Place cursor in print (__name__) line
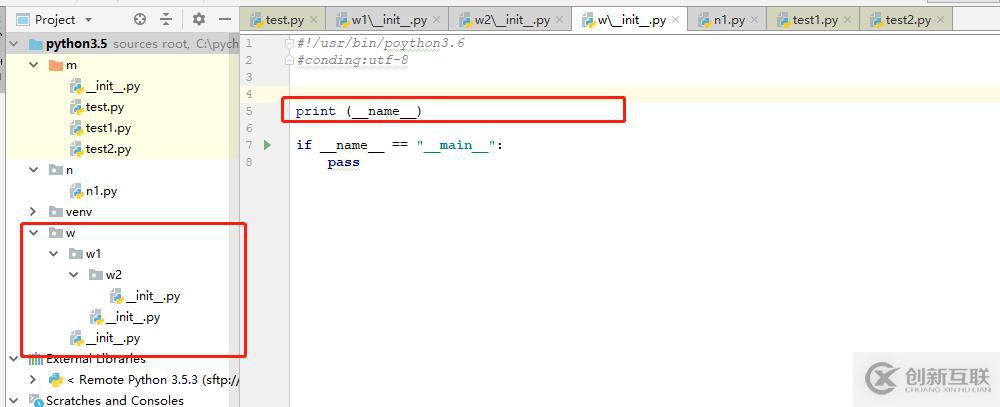Viewport: 1000px width, 407px height. coord(358,111)
